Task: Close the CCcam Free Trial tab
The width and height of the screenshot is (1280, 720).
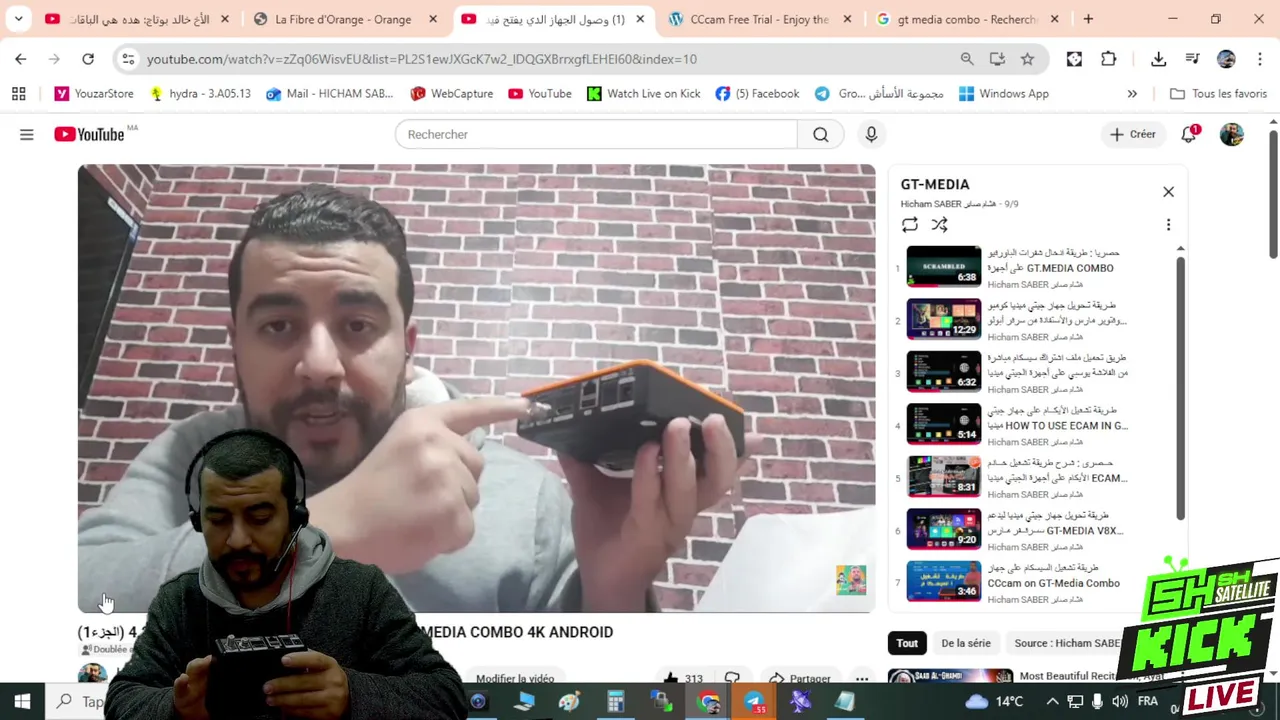Action: (x=848, y=19)
